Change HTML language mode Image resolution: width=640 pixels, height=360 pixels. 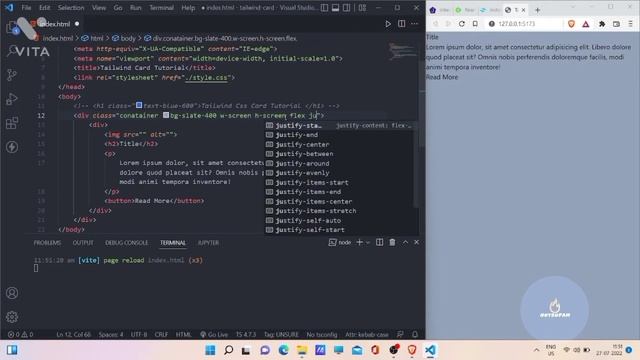coord(183,335)
